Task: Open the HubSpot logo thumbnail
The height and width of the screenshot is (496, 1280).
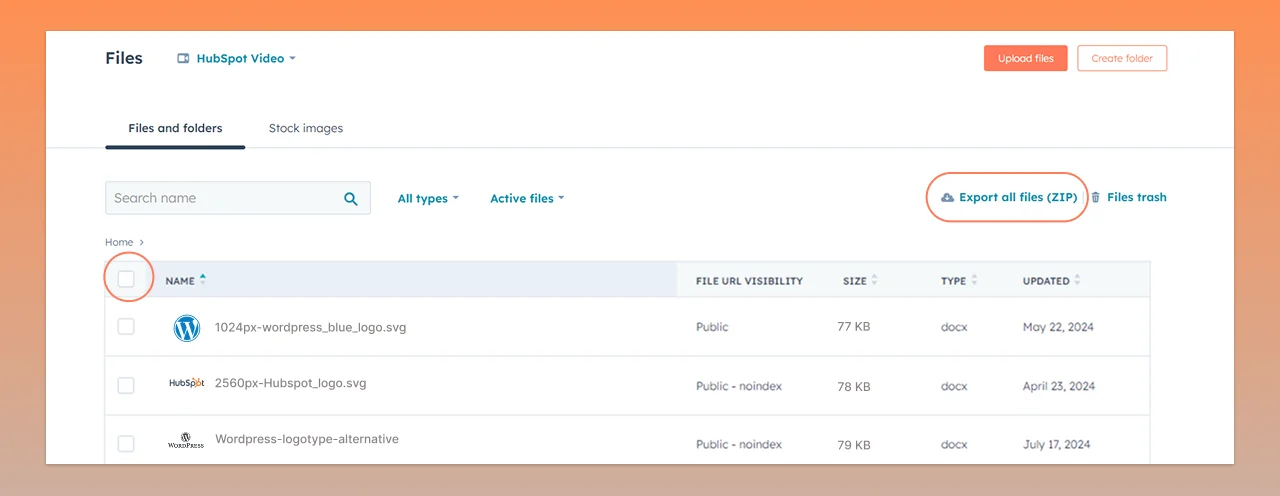Action: point(186,383)
